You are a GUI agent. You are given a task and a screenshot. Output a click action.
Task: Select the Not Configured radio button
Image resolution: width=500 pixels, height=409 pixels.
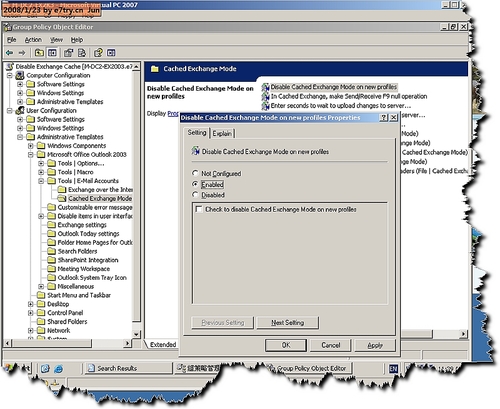pos(195,173)
